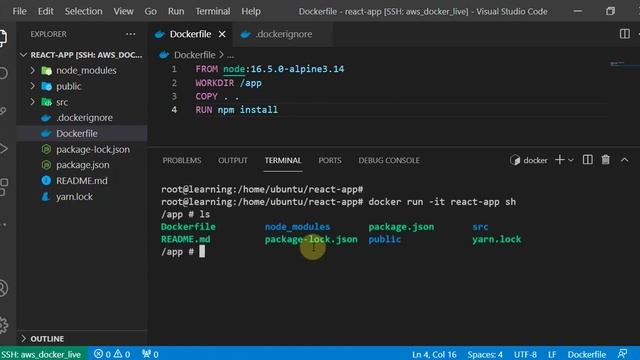Open the Selection menu

point(83,11)
